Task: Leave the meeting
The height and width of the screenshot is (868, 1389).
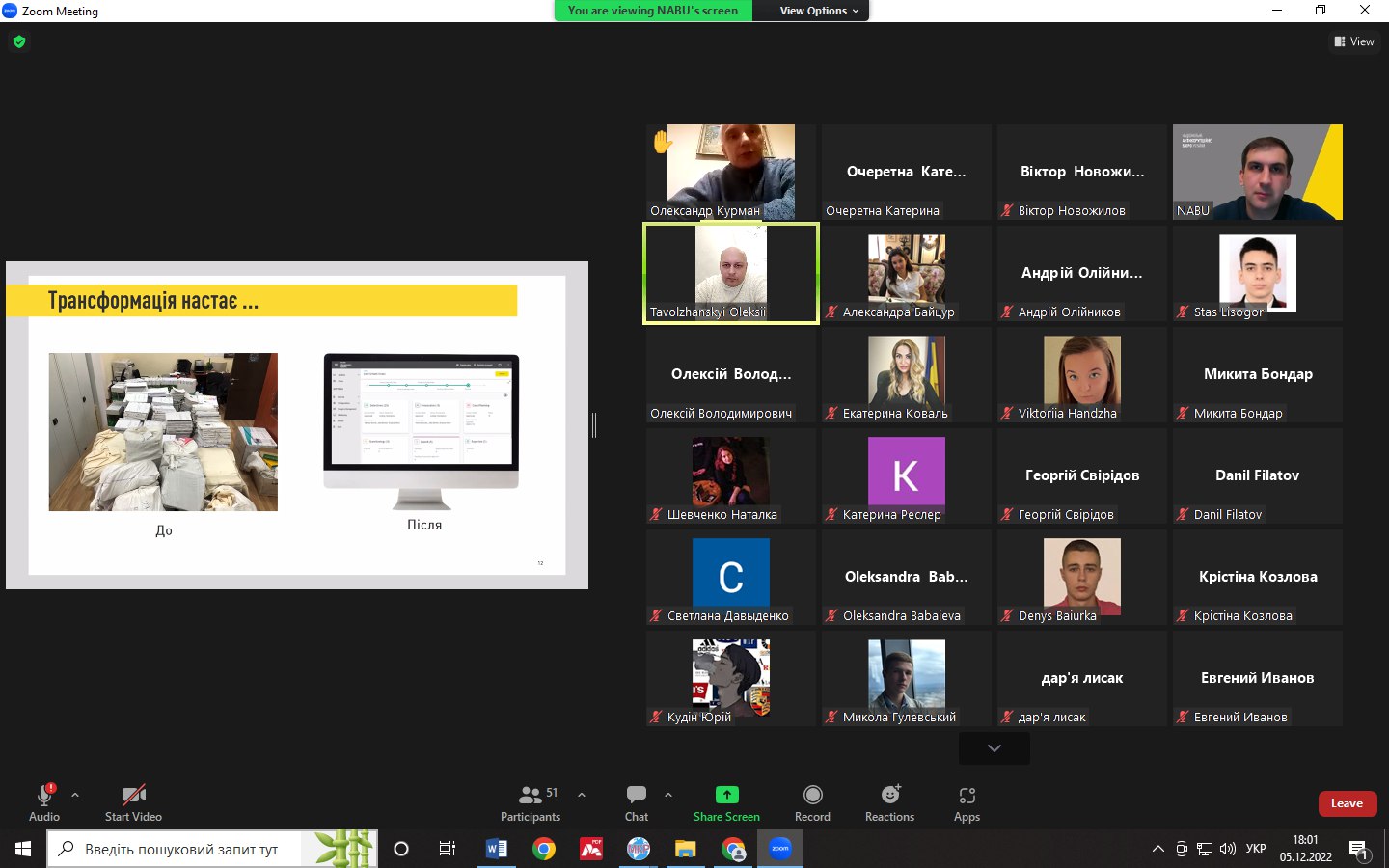Action: tap(1347, 803)
